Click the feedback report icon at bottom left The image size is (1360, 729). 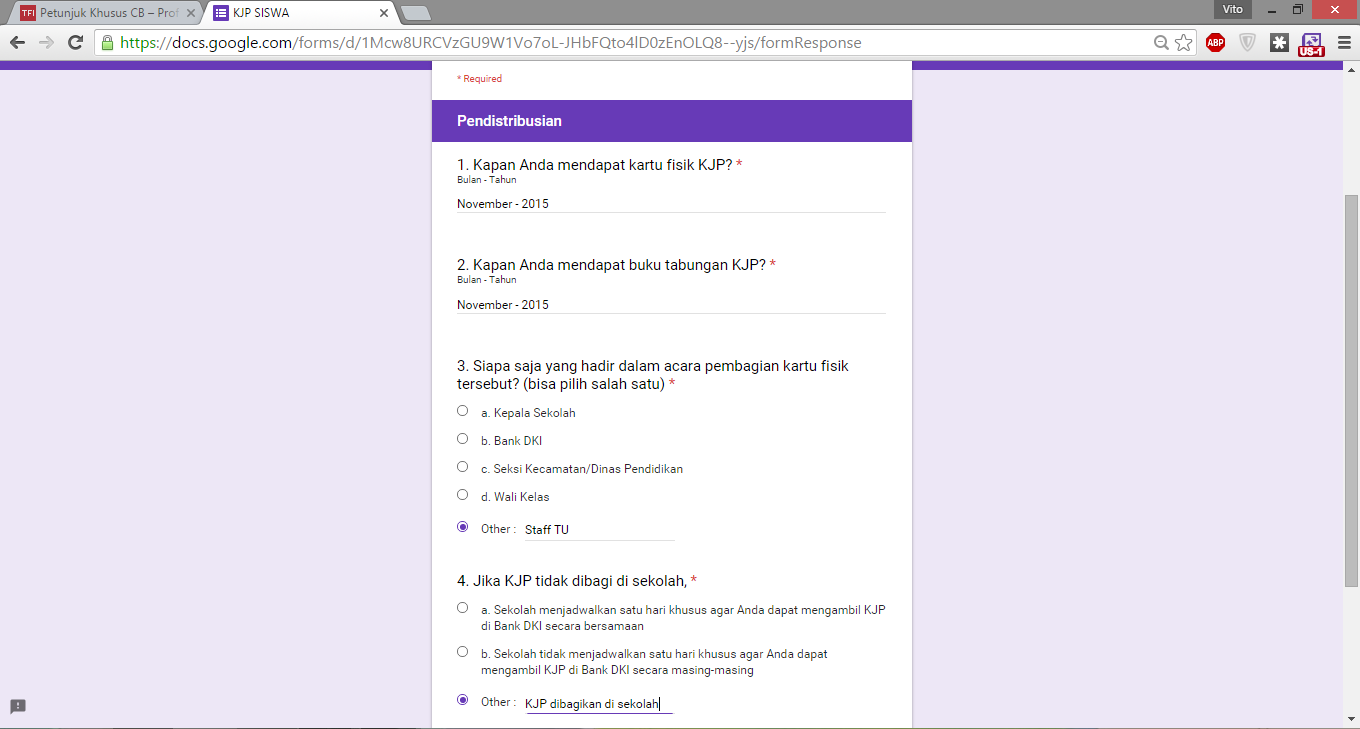(18, 706)
